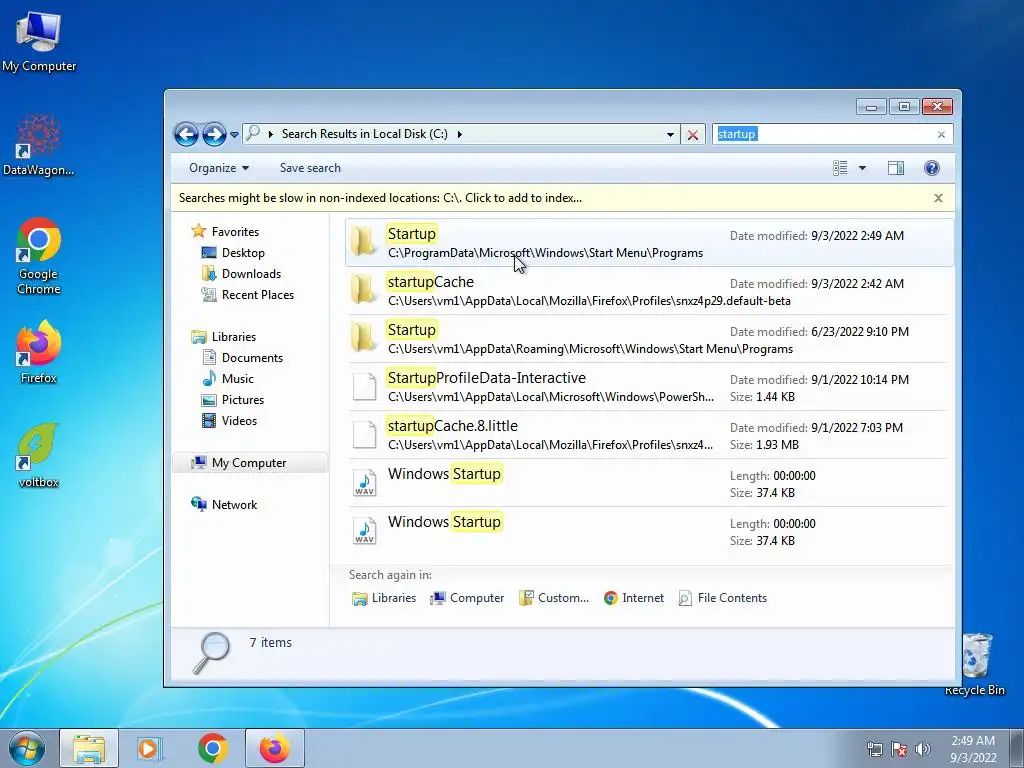This screenshot has width=1024, height=768.
Task: Click Action Center flag tray icon
Action: tap(899, 749)
